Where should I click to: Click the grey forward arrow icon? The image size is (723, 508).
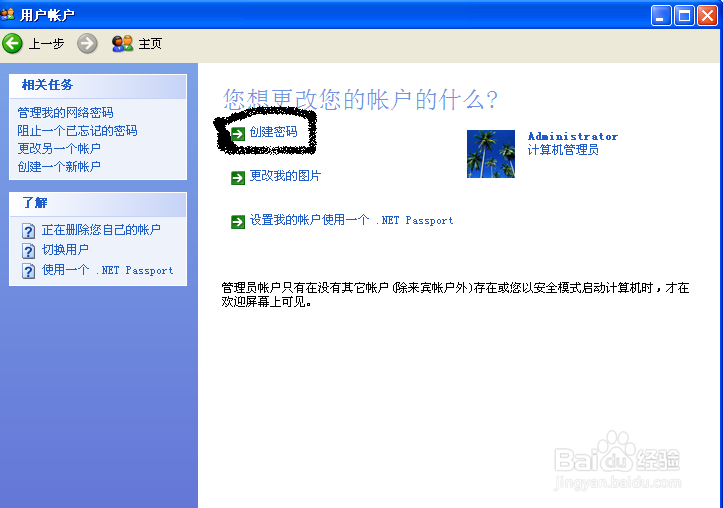click(x=87, y=44)
